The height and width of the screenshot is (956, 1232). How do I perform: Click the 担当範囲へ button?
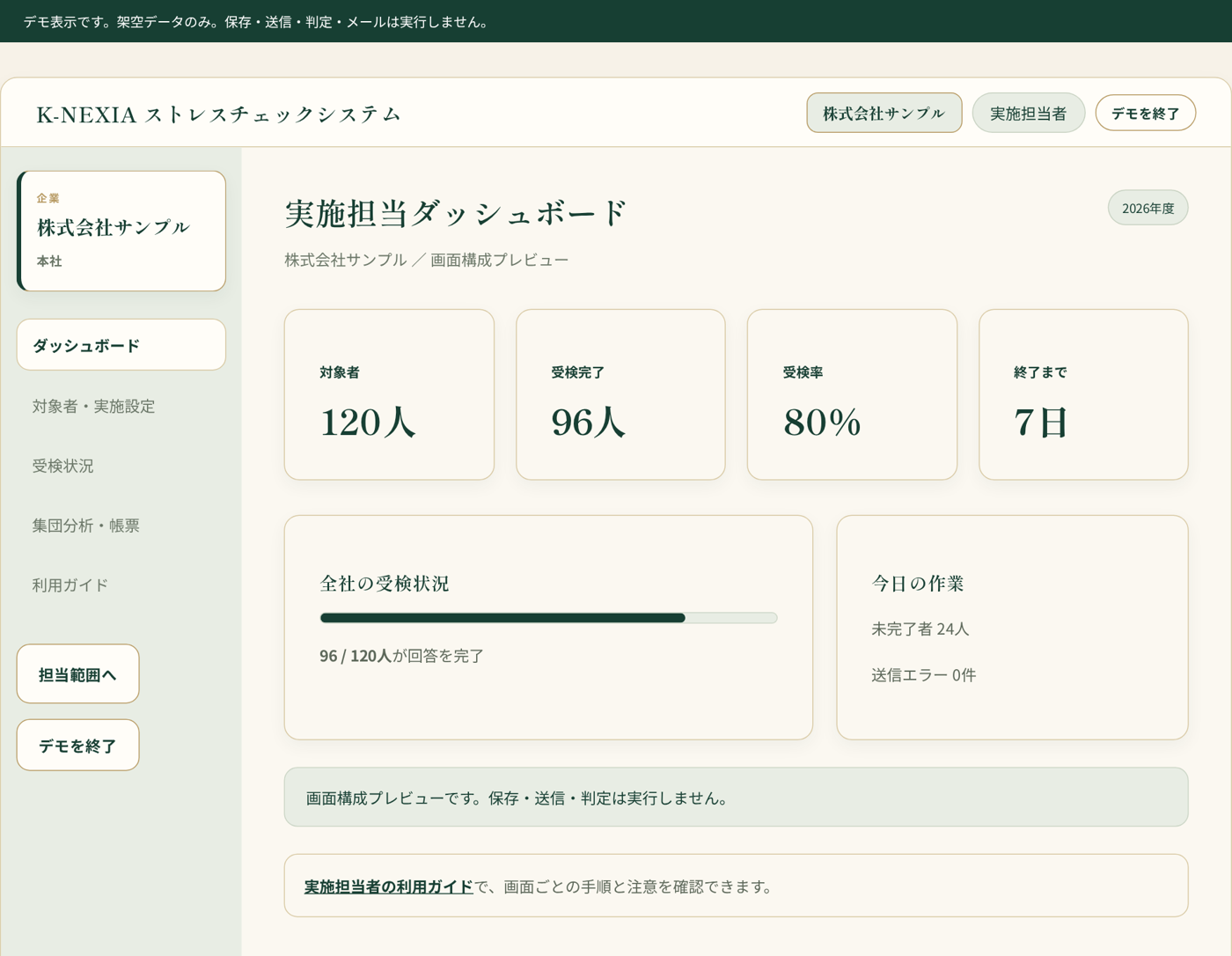(x=77, y=674)
